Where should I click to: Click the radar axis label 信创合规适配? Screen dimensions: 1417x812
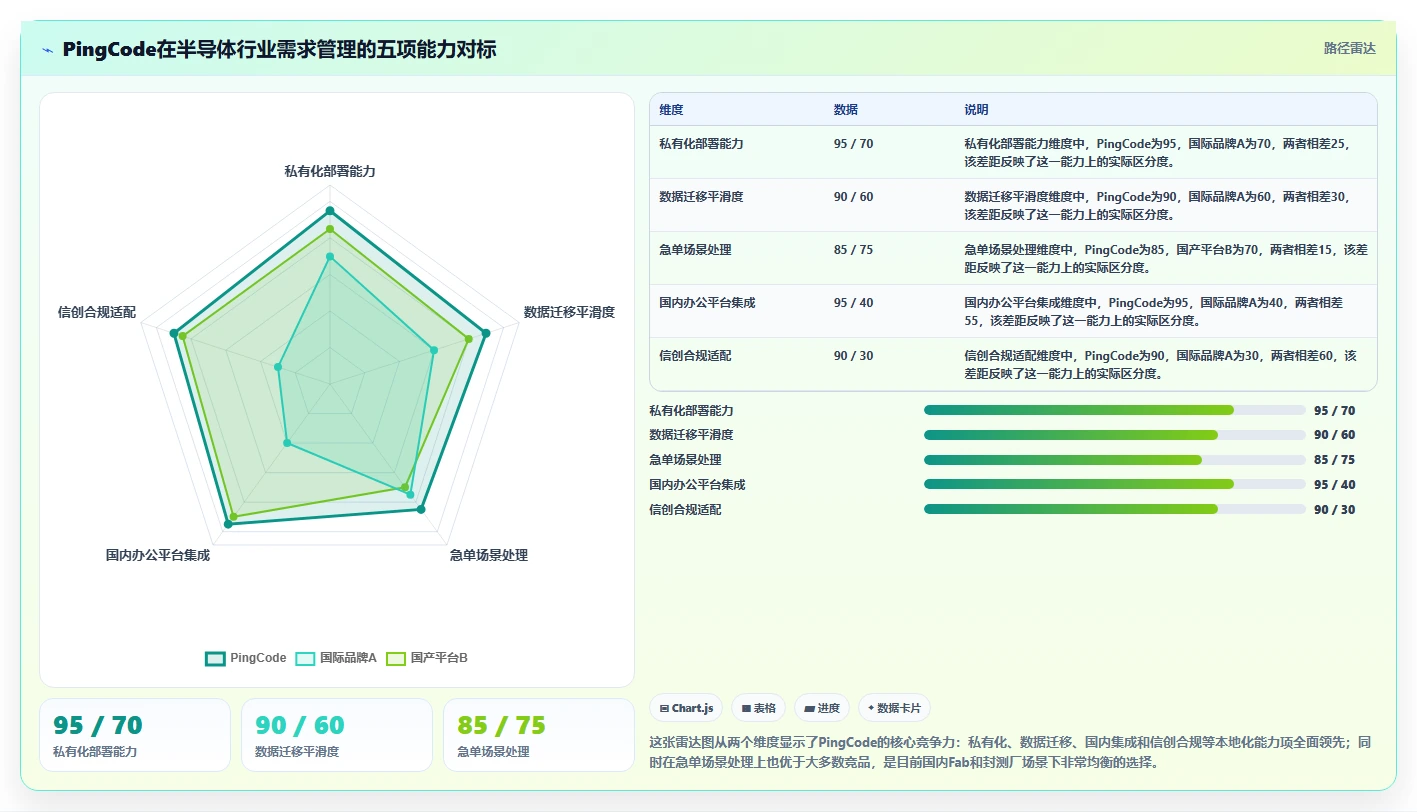coord(97,312)
